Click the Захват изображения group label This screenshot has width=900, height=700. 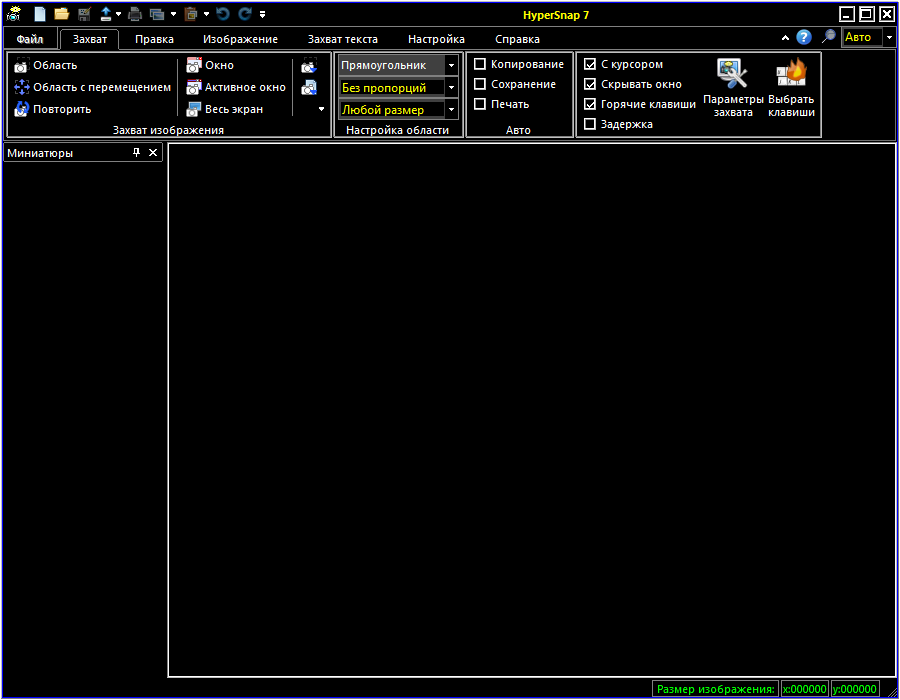tap(168, 130)
